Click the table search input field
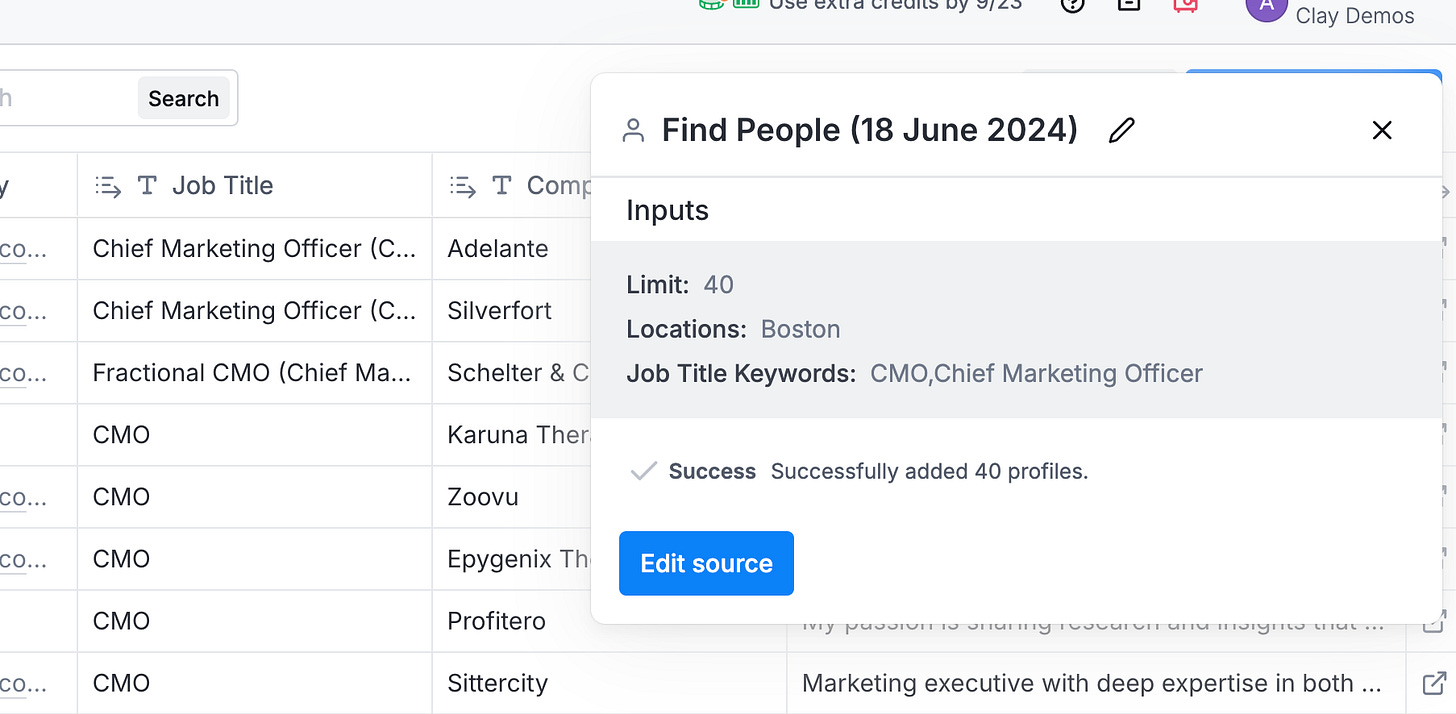1456x714 pixels. coord(60,98)
